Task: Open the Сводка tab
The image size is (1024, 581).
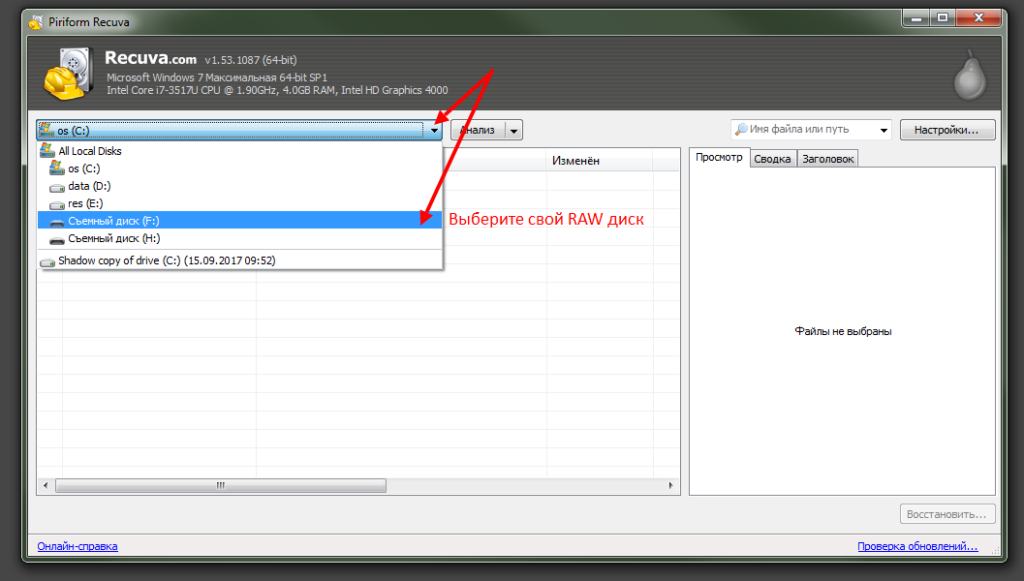Action: coord(773,159)
